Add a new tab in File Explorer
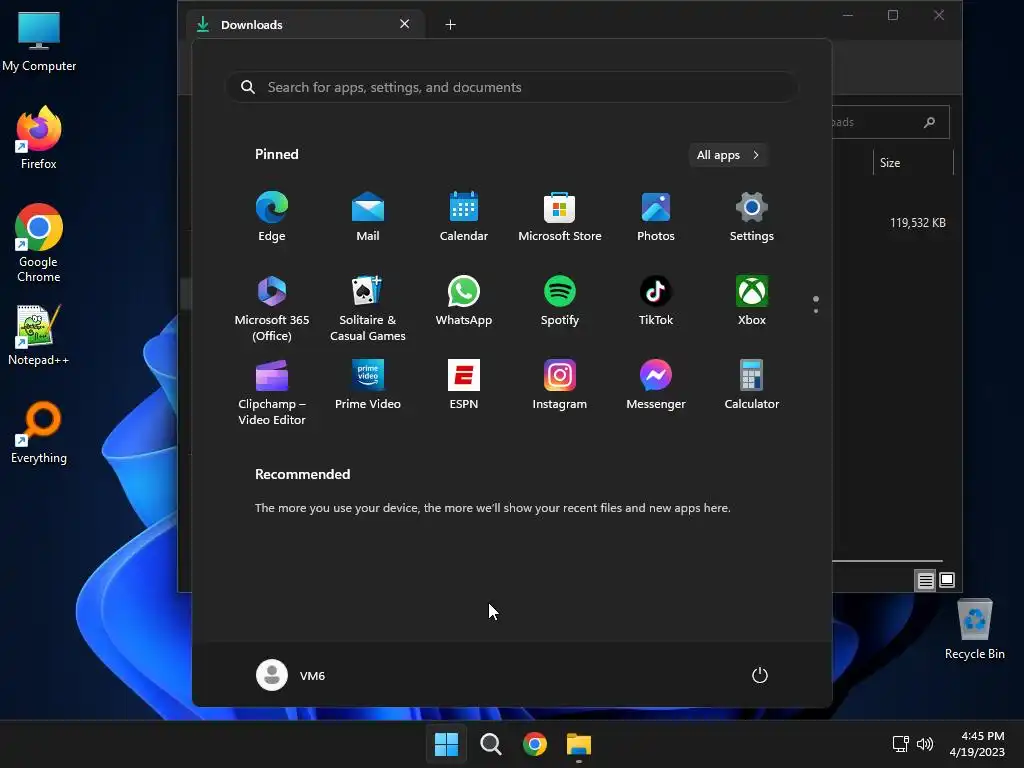This screenshot has height=768, width=1024. [x=450, y=25]
